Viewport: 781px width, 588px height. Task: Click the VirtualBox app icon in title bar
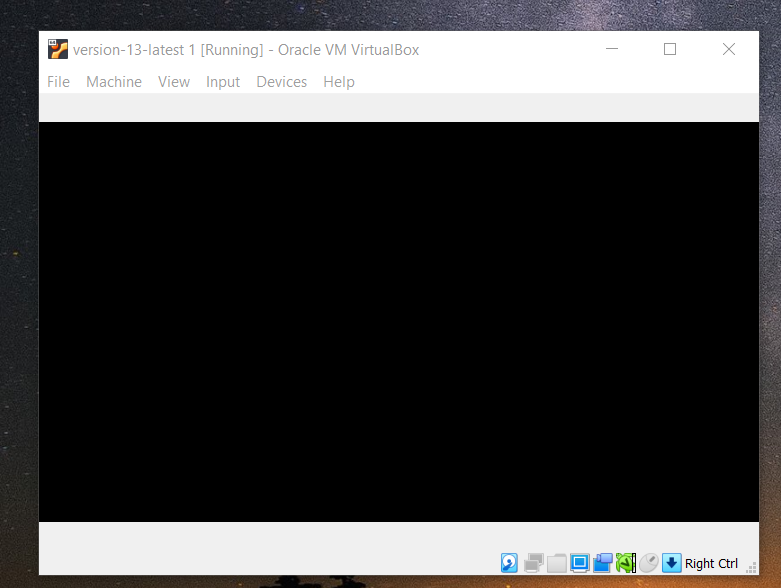(58, 49)
